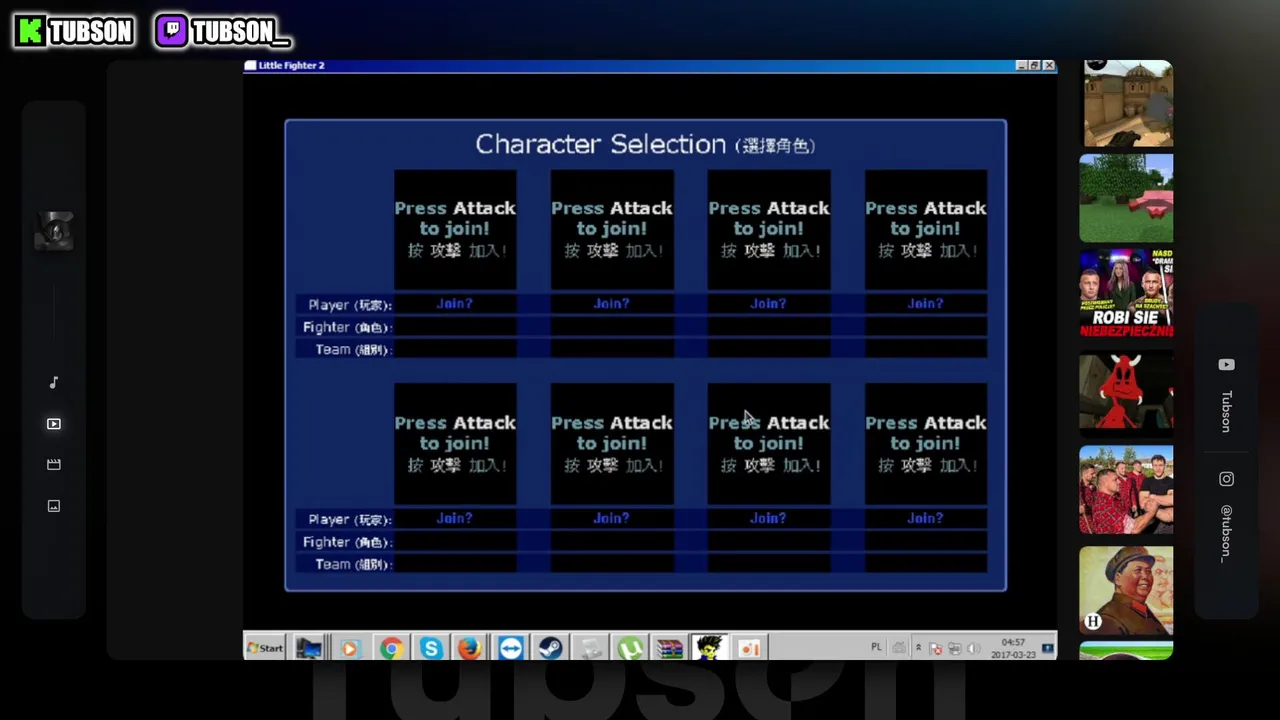Click first top-row 'Press Attack to join!' portrait
Viewport: 1280px width, 720px height.
click(455, 230)
